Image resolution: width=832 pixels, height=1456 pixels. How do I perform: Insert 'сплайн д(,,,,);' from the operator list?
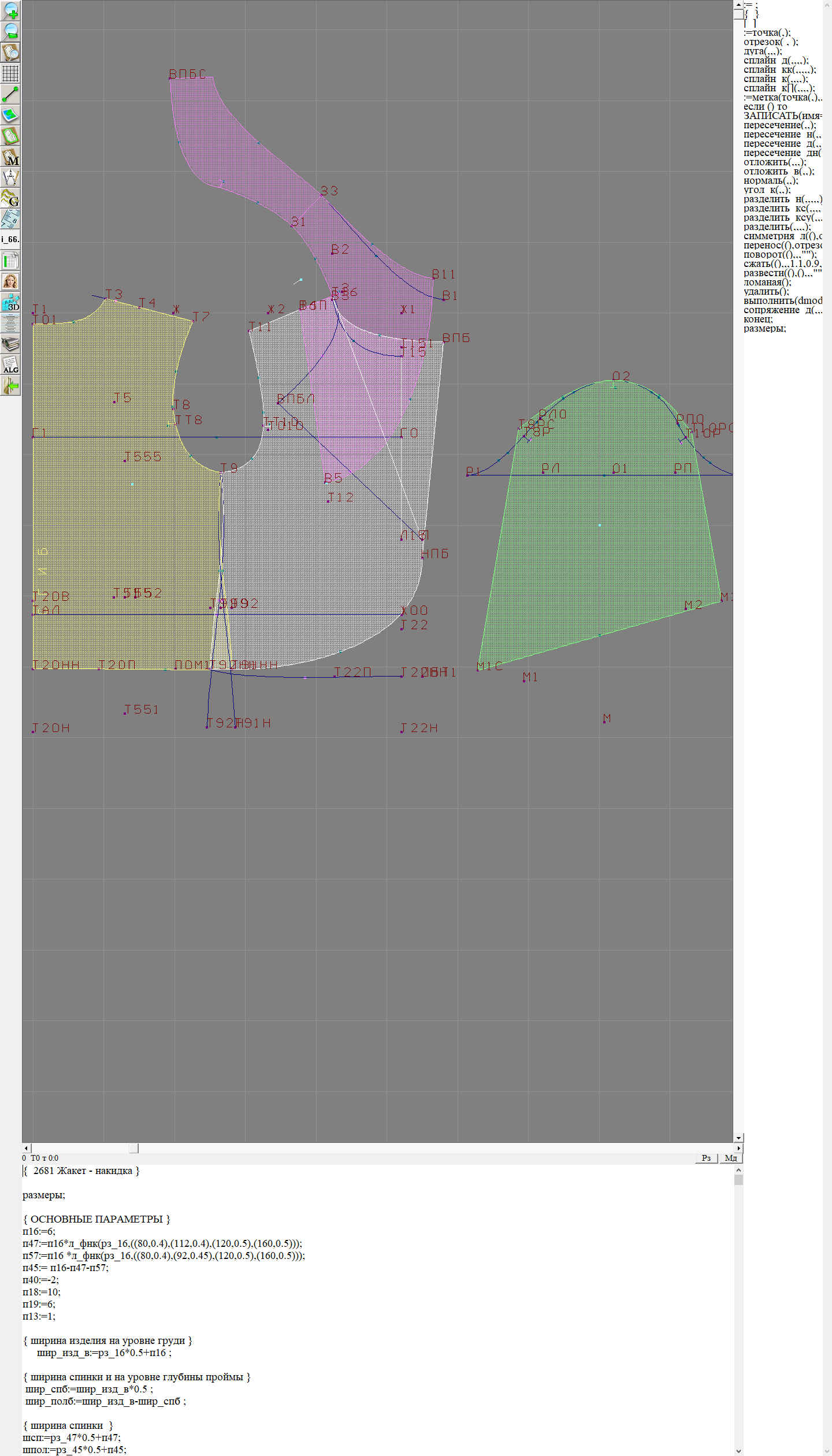[x=775, y=61]
